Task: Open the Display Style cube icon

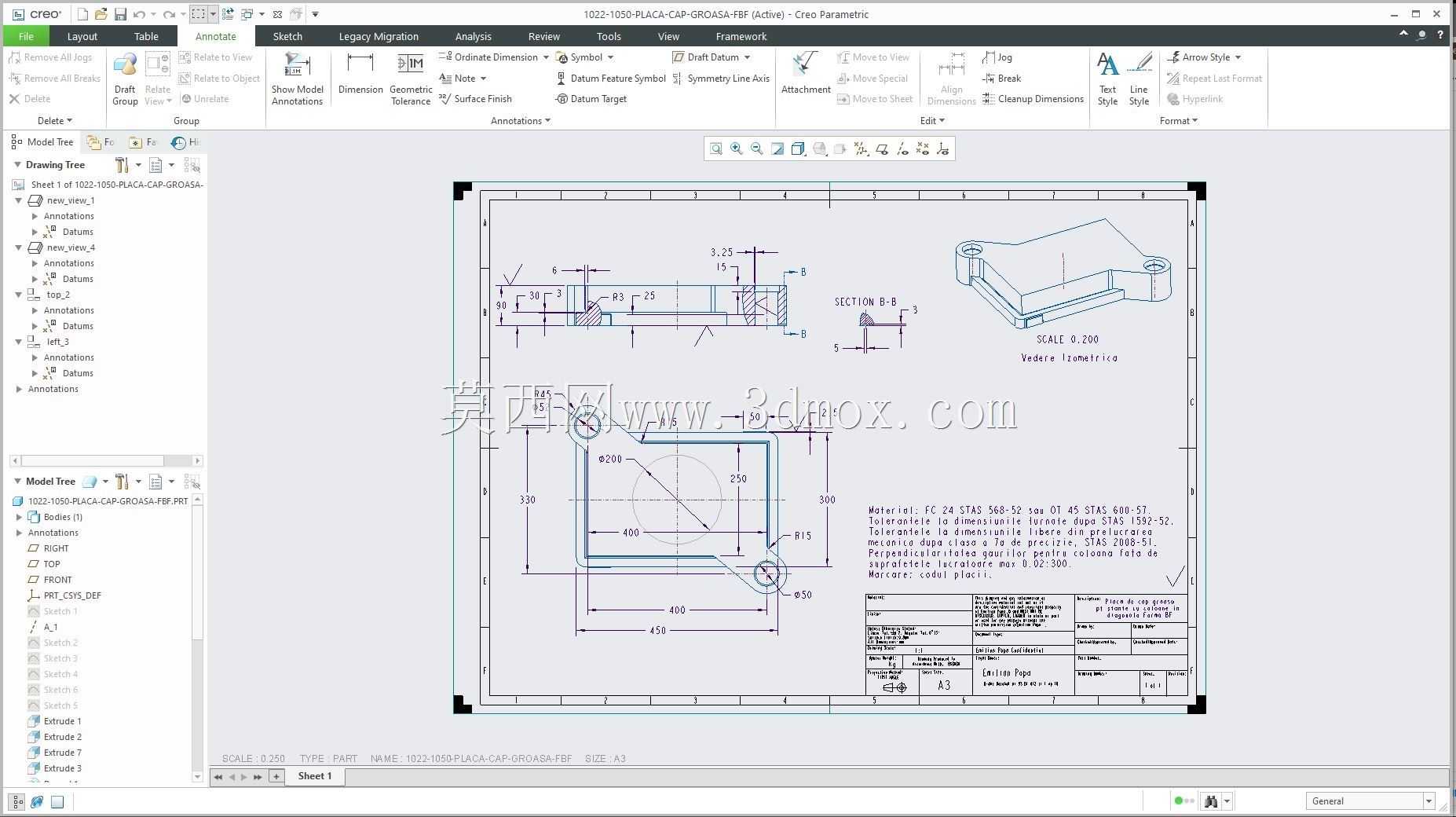Action: pos(799,148)
